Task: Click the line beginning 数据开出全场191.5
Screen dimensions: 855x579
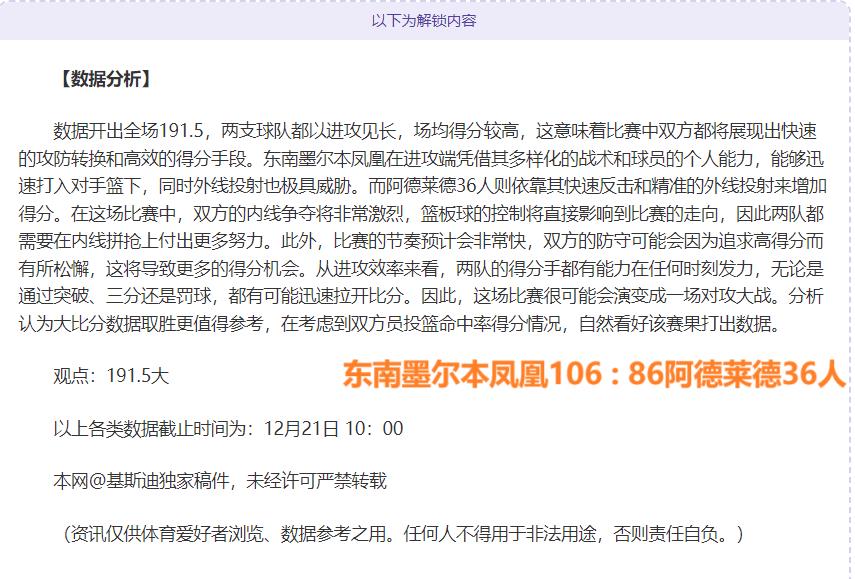Action: 435,131
